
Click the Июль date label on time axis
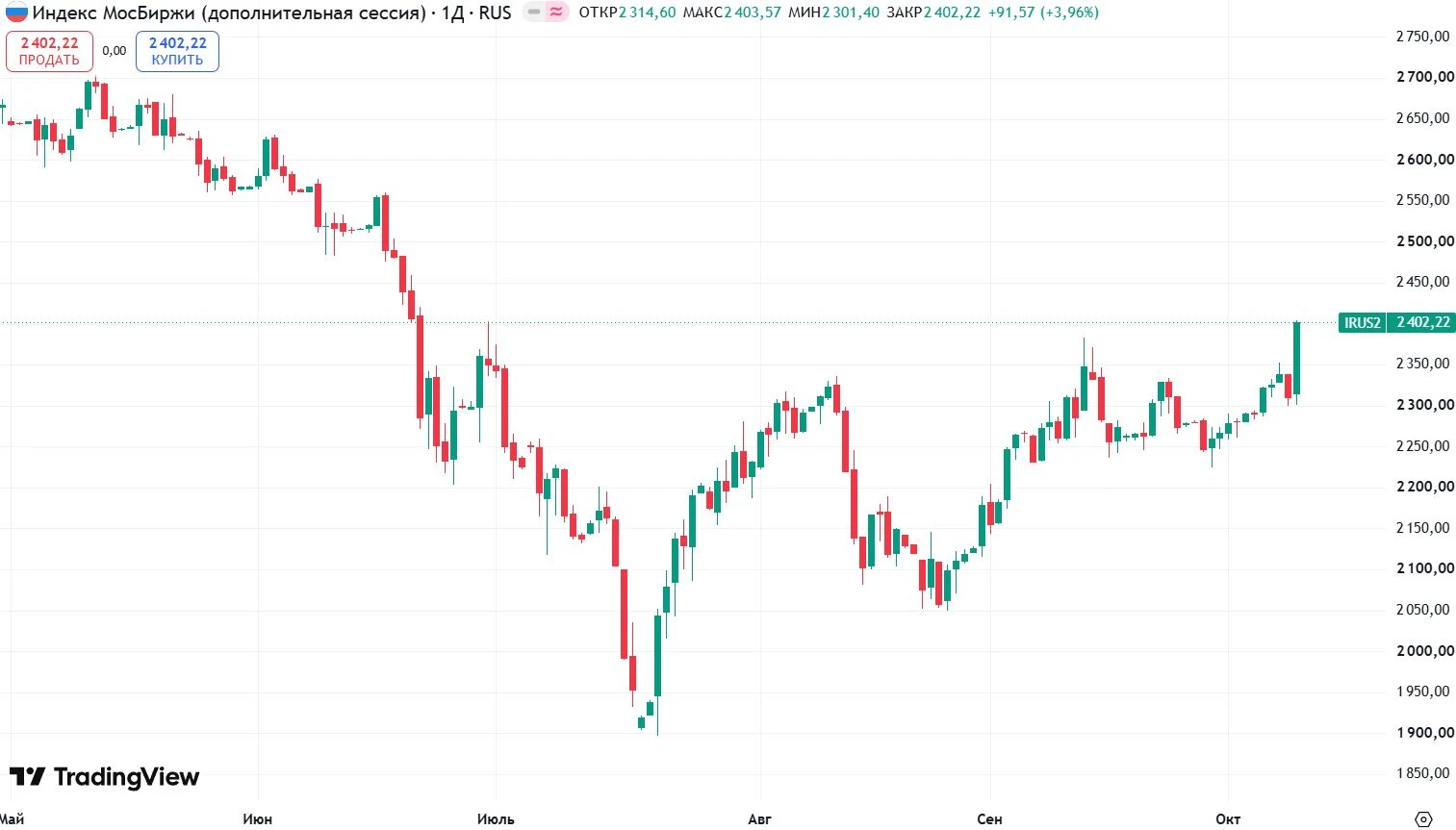tap(496, 819)
